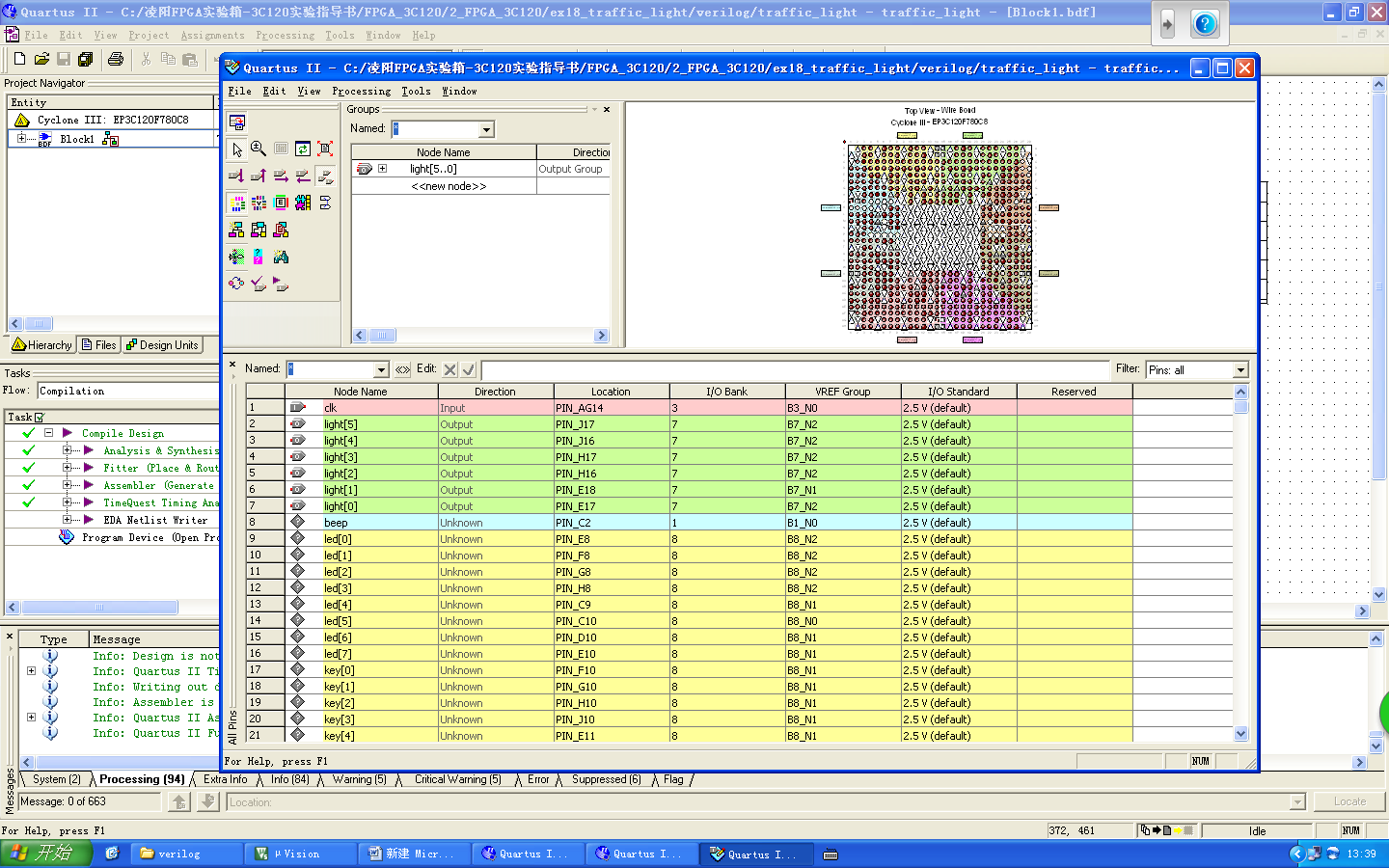Toggle the checkbox next to Task header
The height and width of the screenshot is (868, 1389).
pyautogui.click(x=40, y=418)
